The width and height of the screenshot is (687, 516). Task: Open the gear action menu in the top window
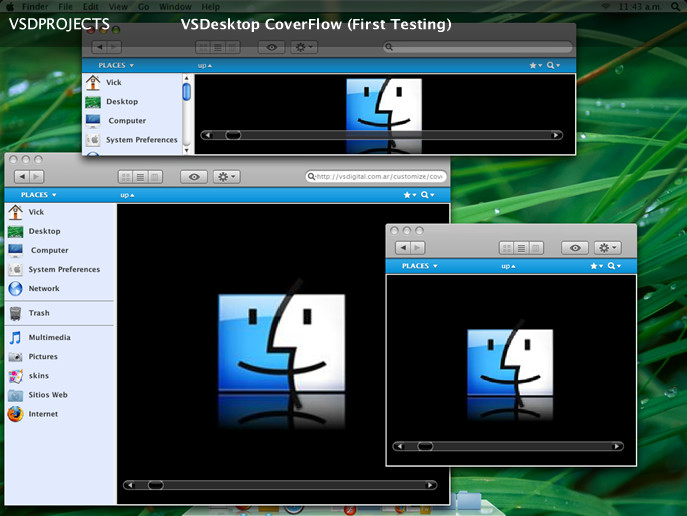tap(304, 47)
